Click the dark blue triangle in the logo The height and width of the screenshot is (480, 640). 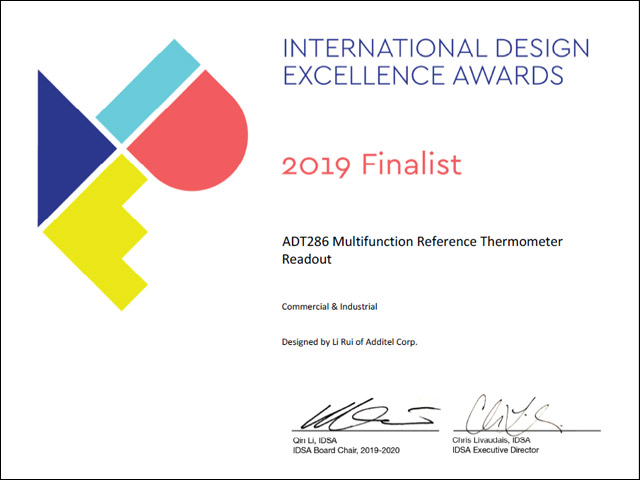(x=62, y=147)
